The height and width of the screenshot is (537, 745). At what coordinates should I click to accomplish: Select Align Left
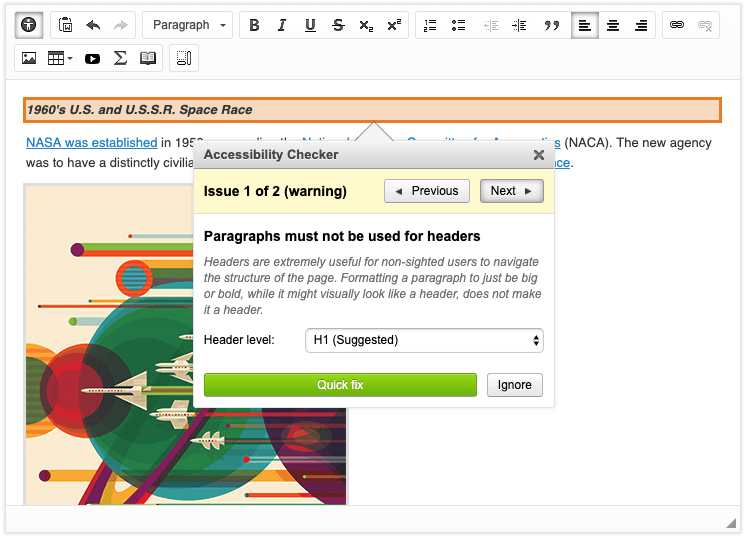click(585, 25)
